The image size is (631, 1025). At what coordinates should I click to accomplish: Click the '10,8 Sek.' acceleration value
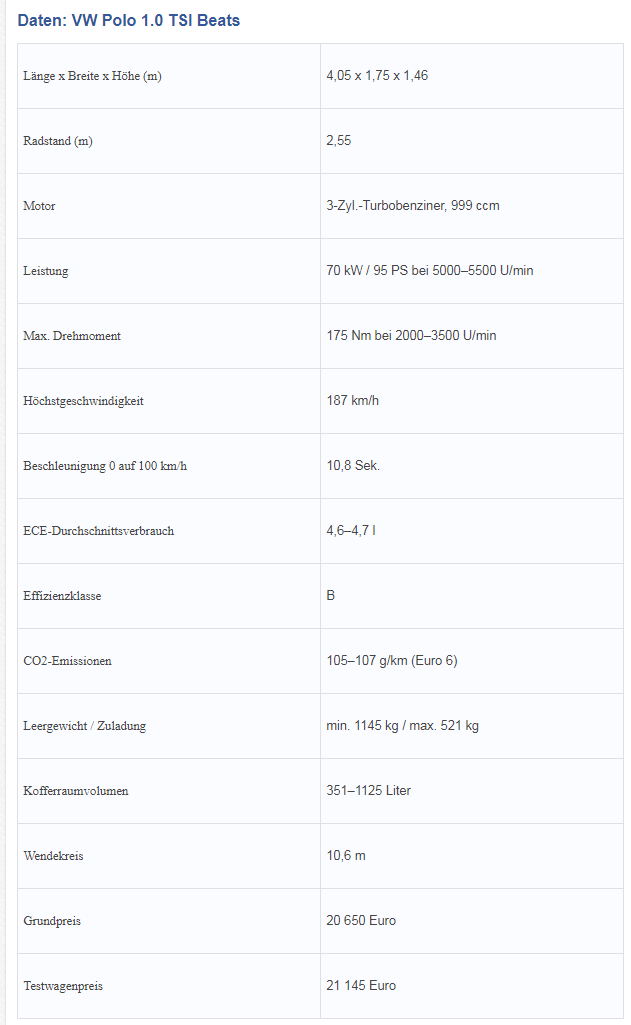coord(353,466)
